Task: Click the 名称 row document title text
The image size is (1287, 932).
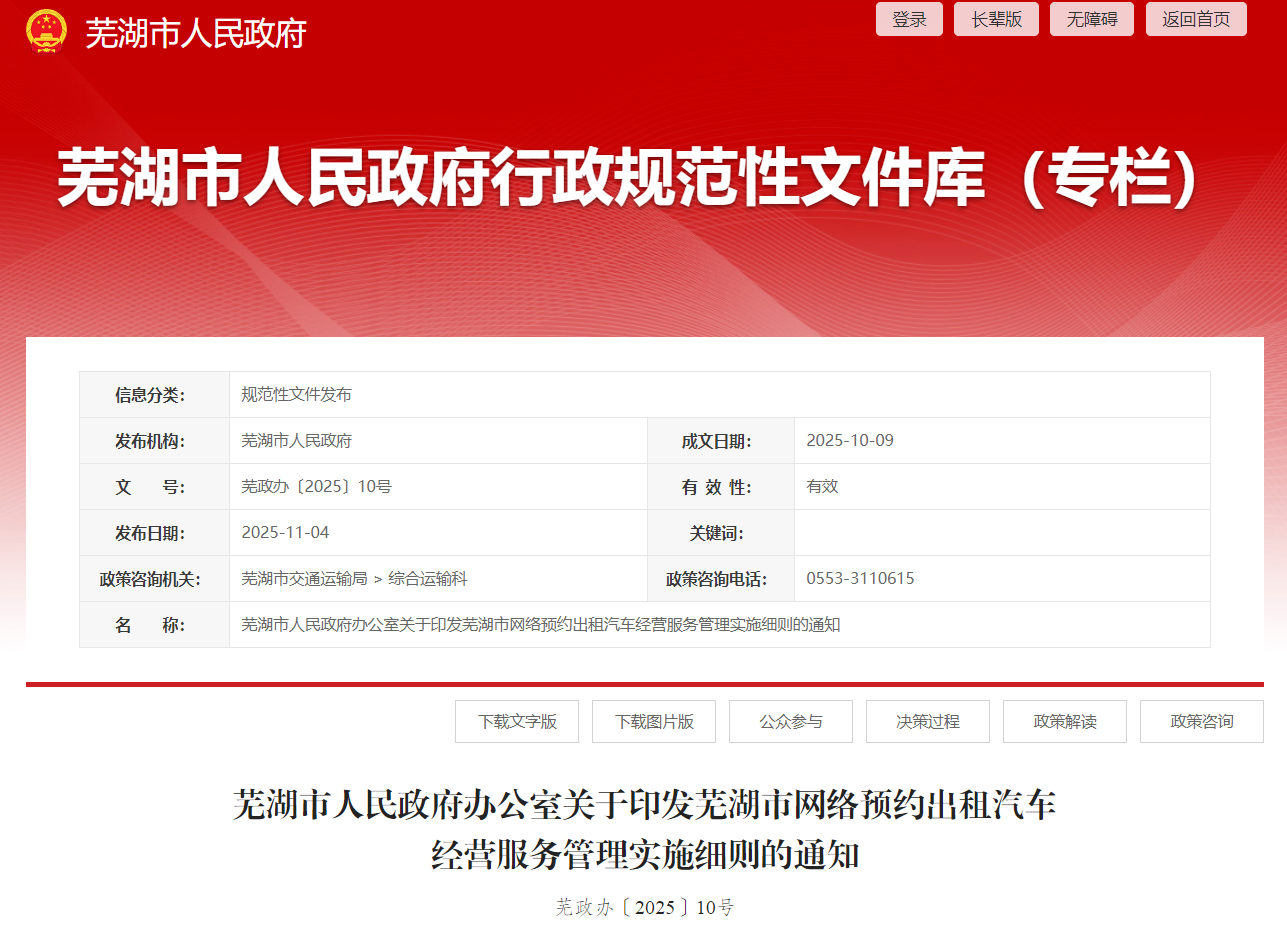Action: click(541, 625)
